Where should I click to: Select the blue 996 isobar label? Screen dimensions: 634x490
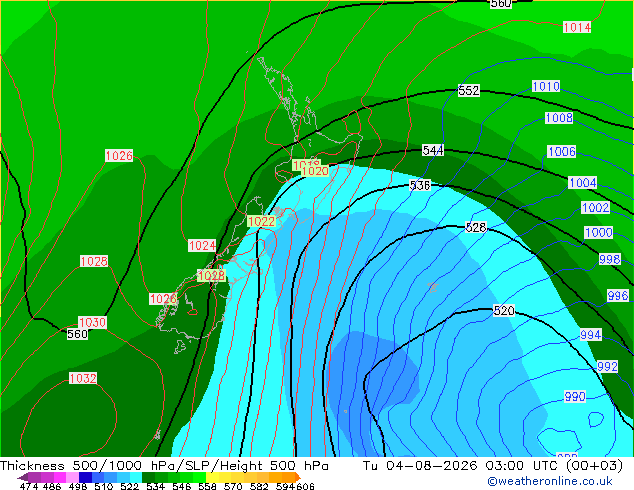pyautogui.click(x=618, y=296)
